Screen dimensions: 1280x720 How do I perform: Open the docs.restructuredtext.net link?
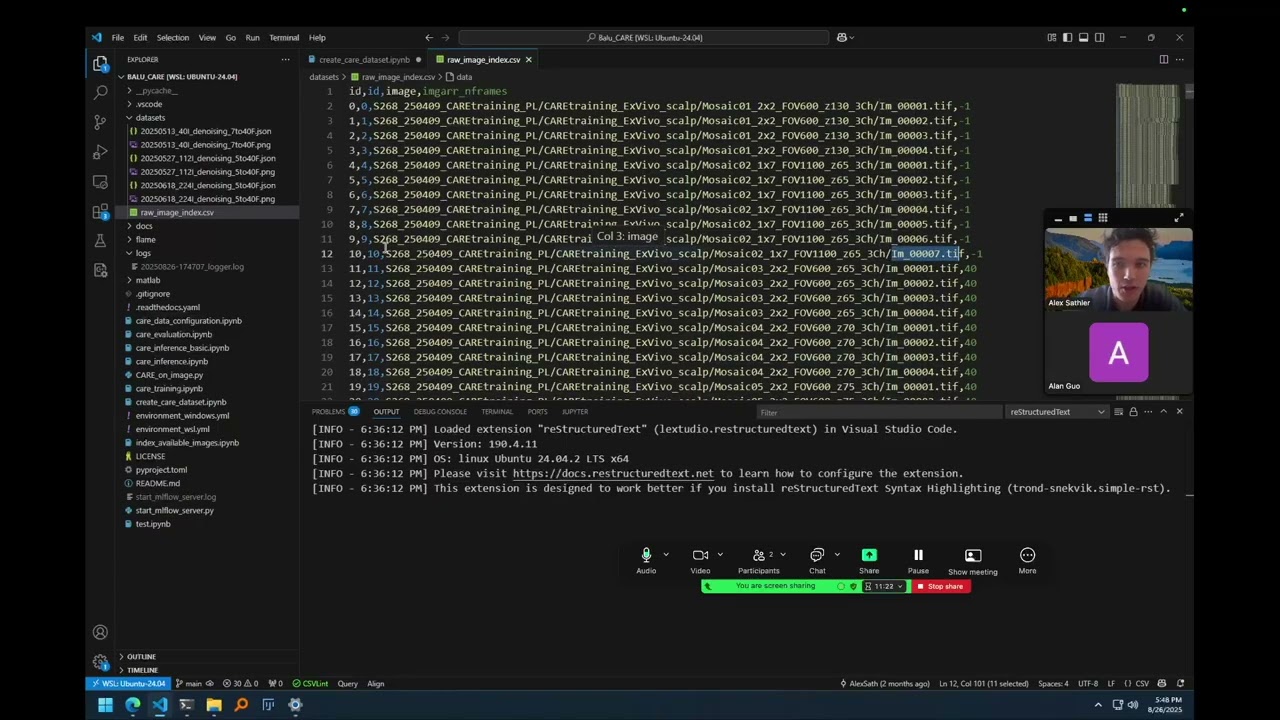point(613,474)
